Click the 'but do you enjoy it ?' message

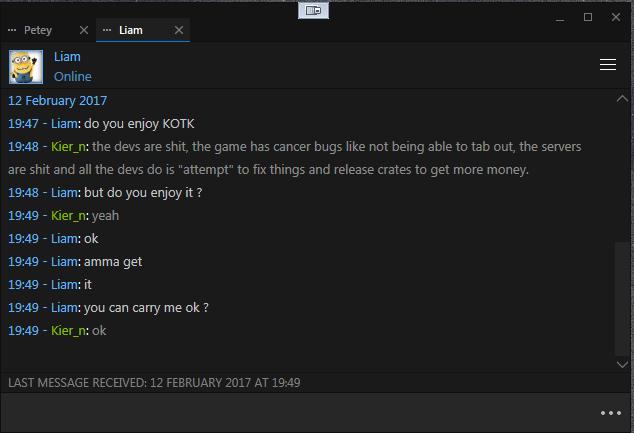143,192
